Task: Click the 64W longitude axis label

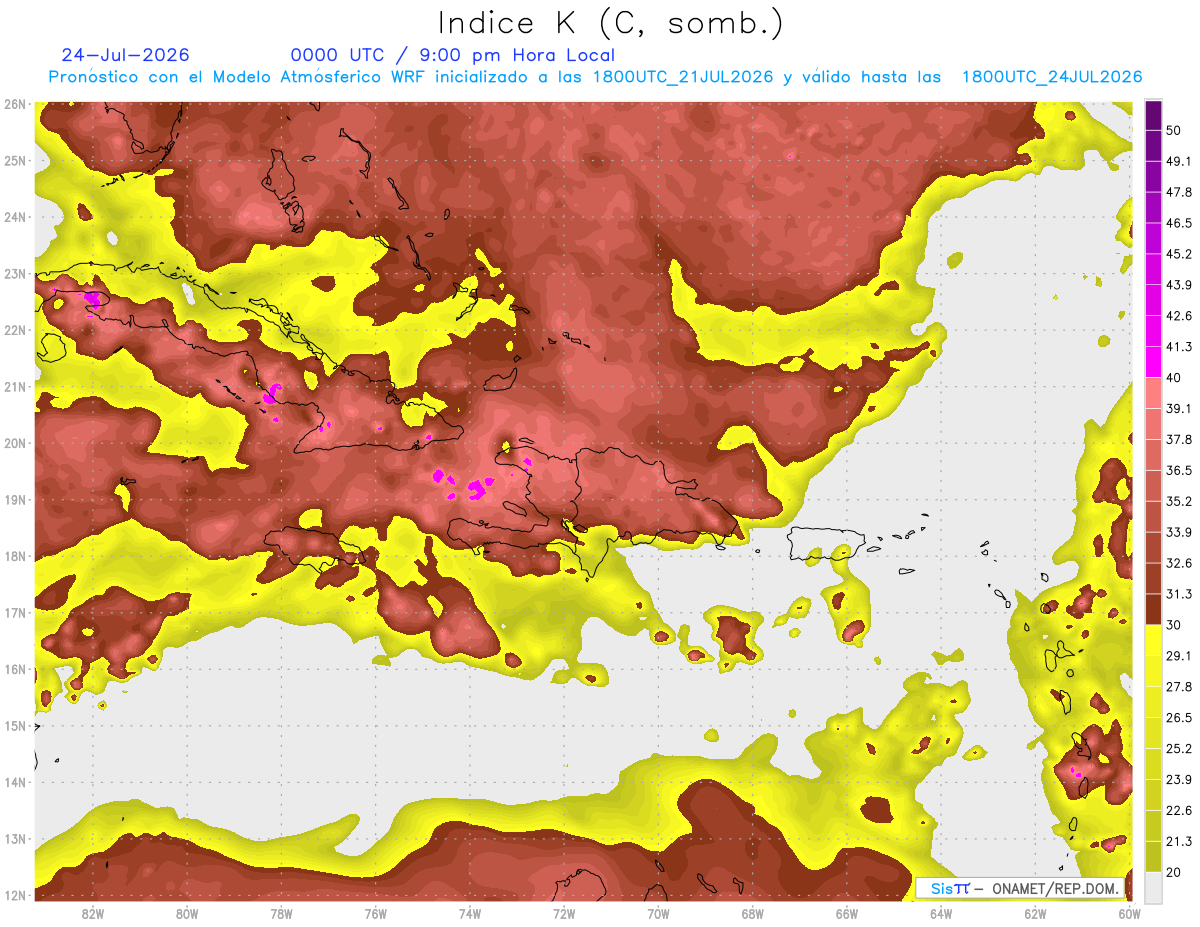Action: [x=941, y=914]
